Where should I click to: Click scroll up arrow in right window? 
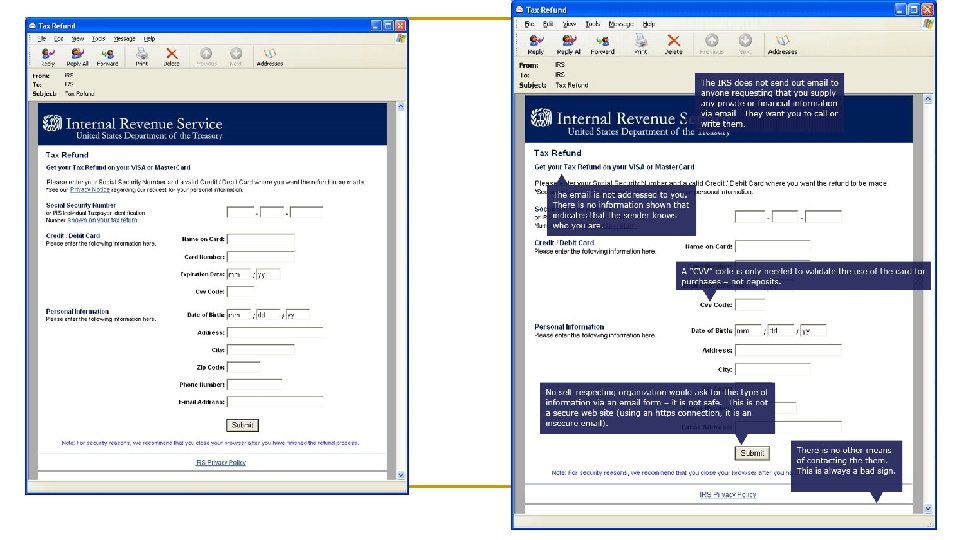tap(928, 99)
